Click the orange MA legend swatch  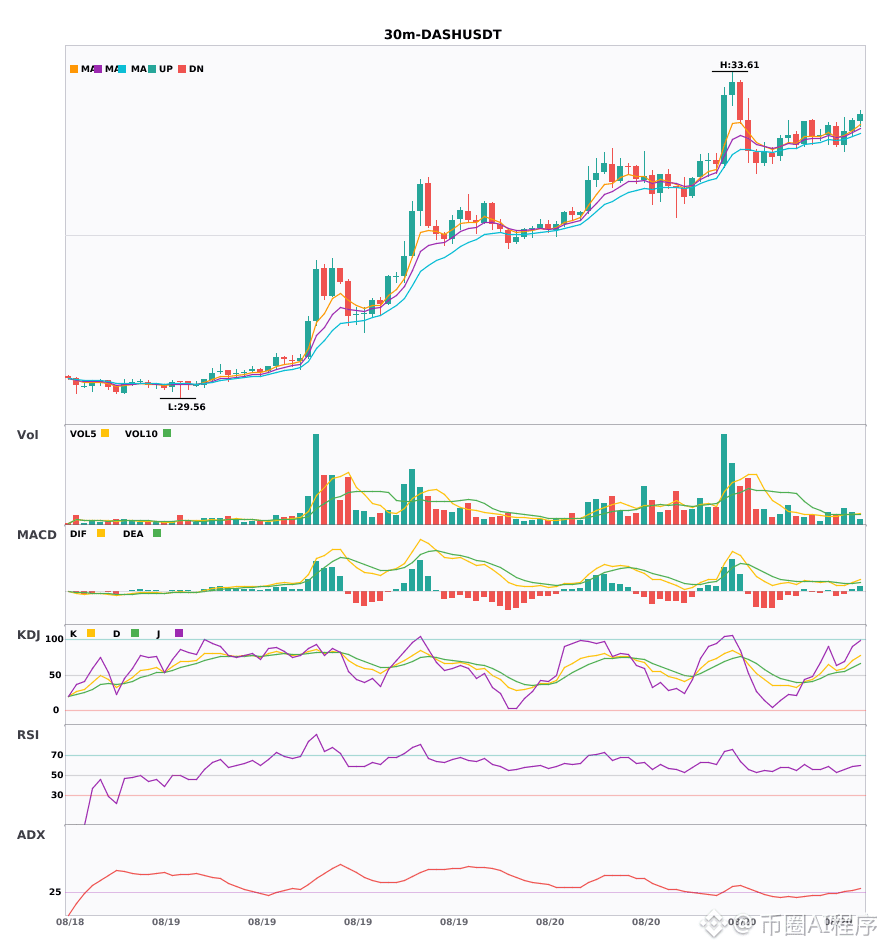74,69
